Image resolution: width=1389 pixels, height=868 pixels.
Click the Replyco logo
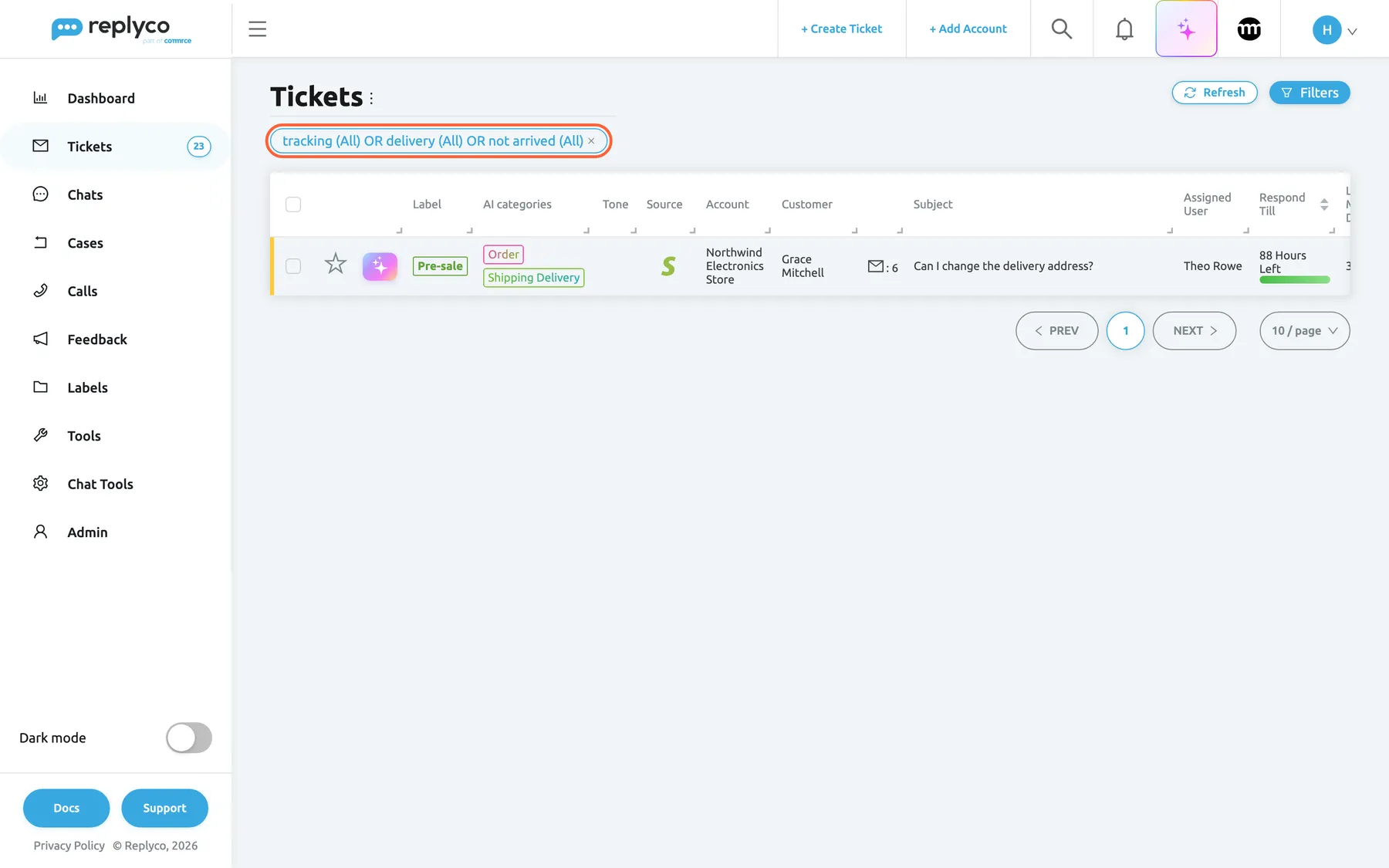pyautogui.click(x=121, y=29)
